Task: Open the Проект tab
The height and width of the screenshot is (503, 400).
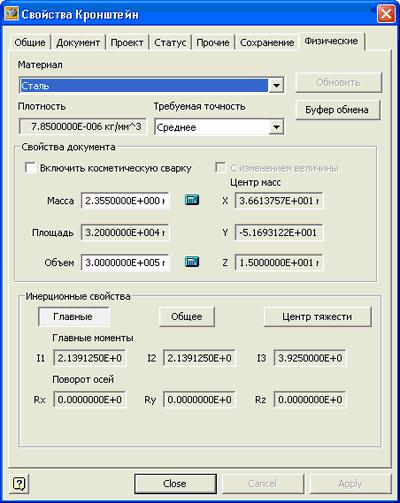Action: click(x=127, y=43)
